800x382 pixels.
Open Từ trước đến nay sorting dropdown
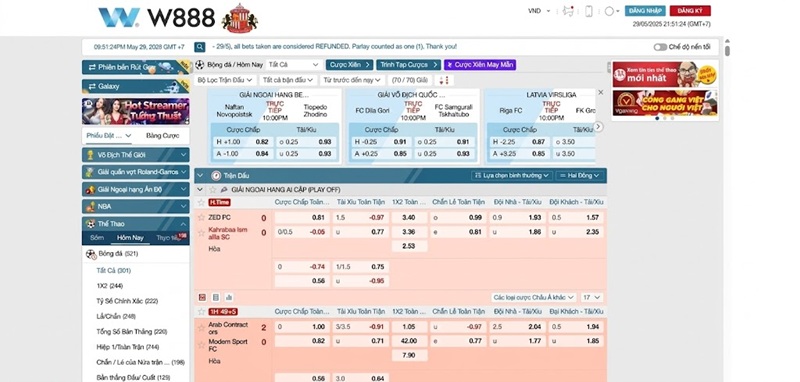coord(352,80)
